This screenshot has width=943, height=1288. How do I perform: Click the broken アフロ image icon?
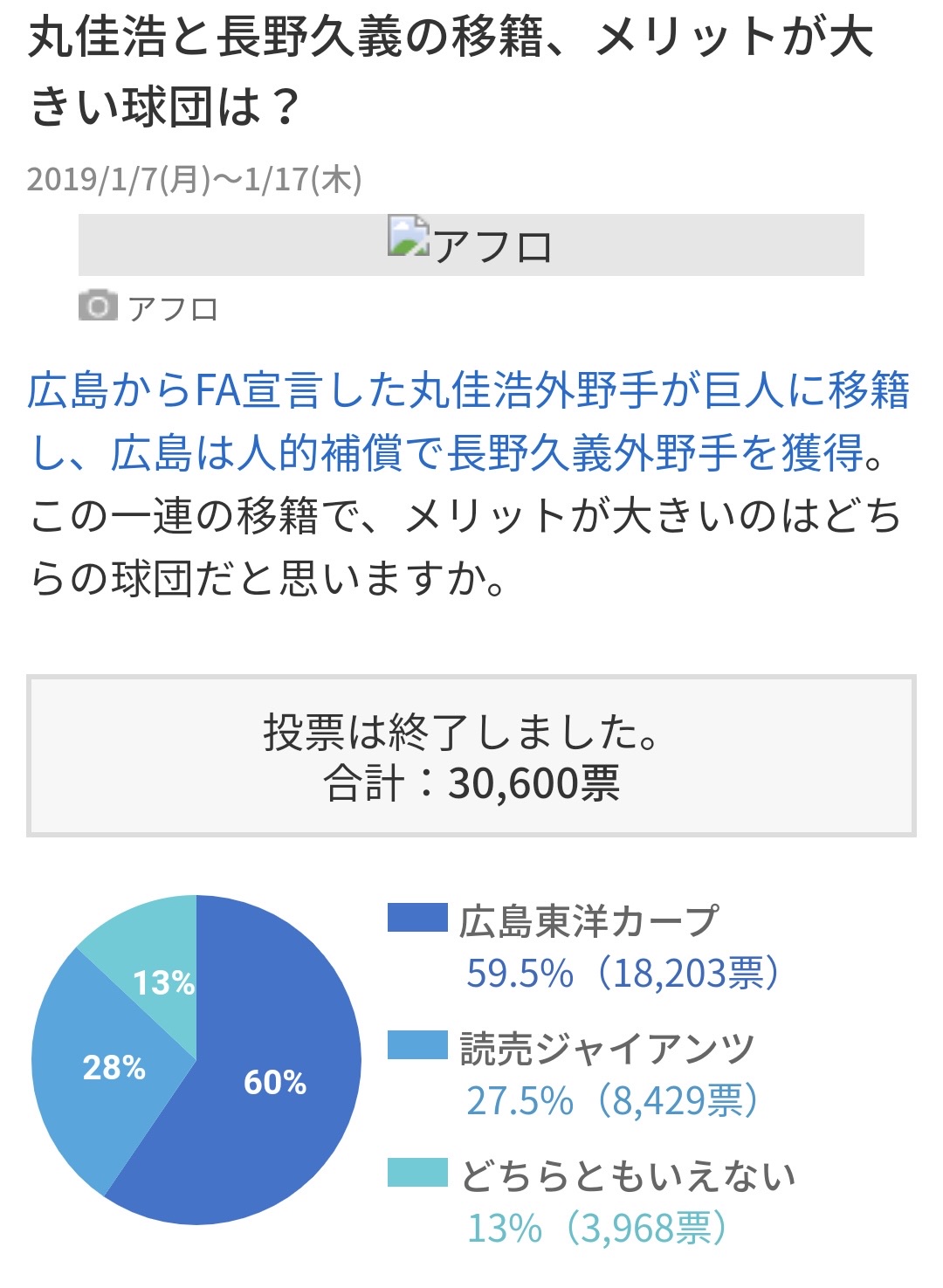[409, 236]
